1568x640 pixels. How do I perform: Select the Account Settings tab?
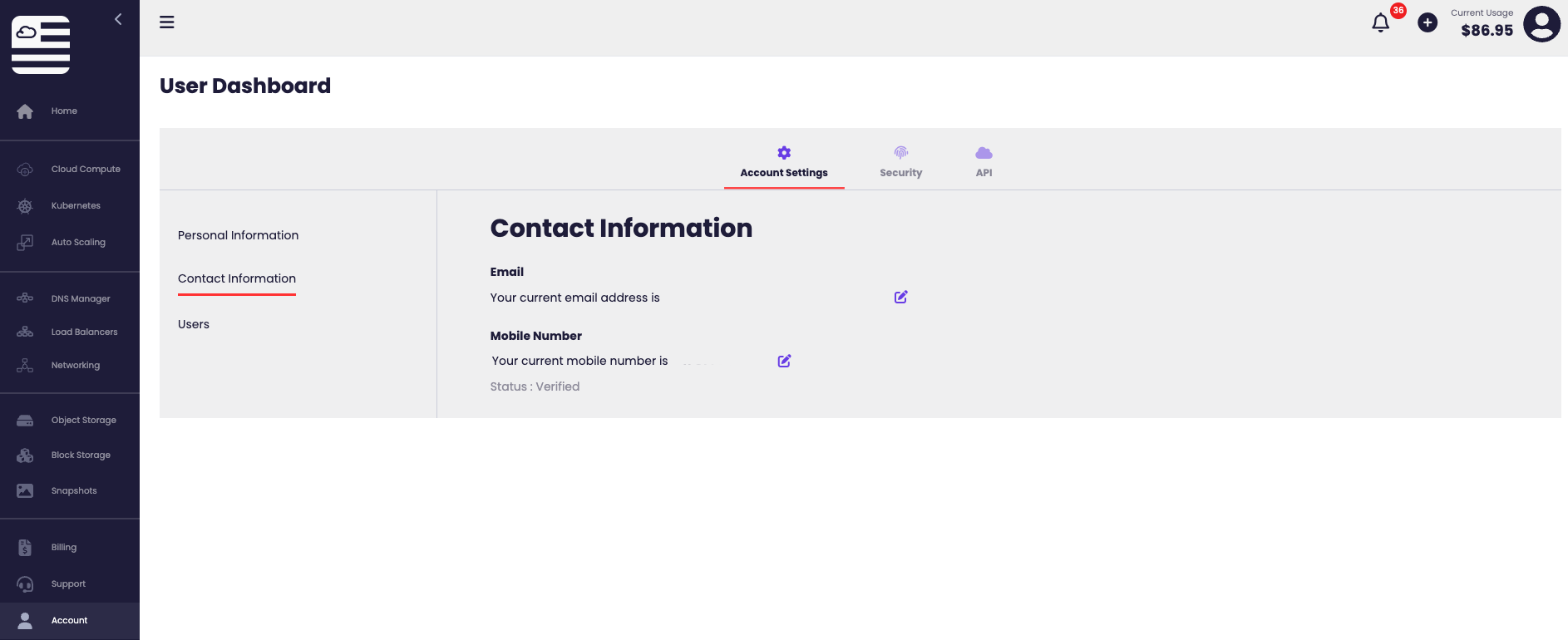(x=784, y=162)
